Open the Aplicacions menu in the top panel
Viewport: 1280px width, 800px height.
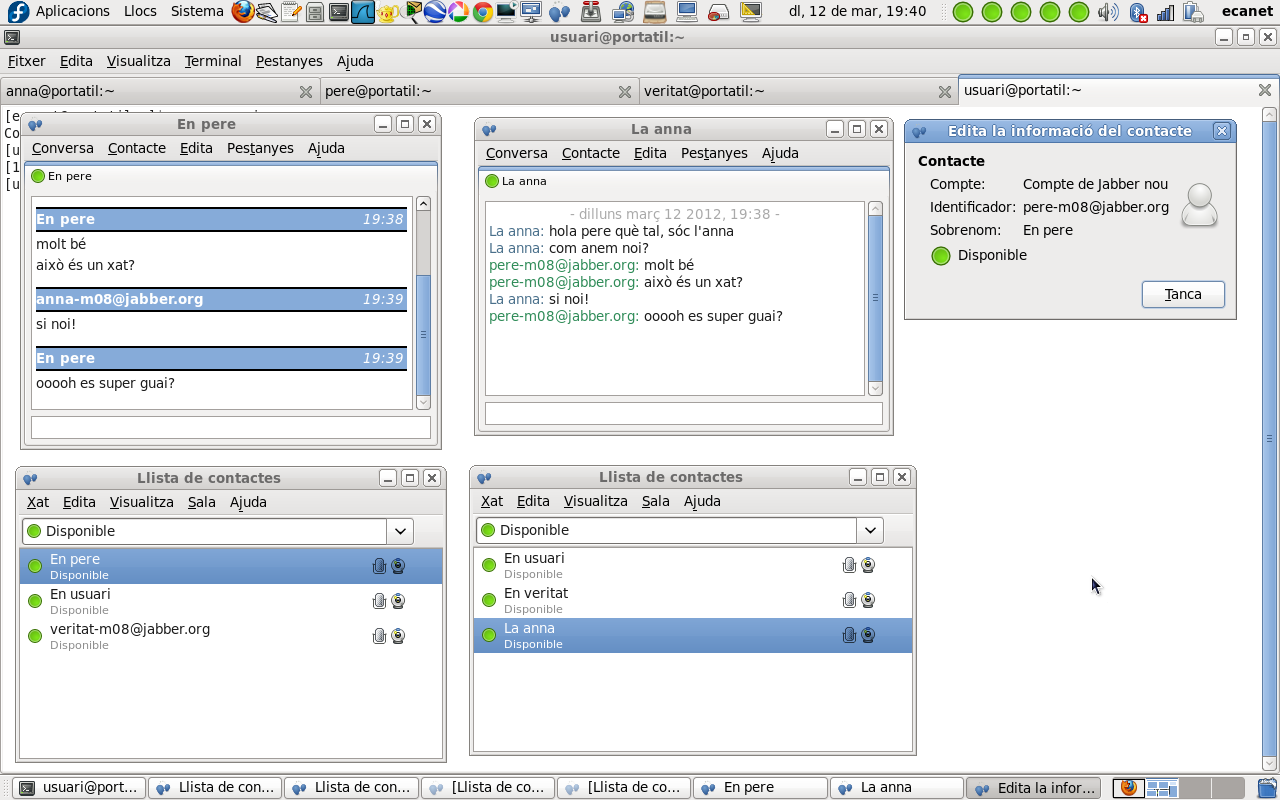[x=72, y=11]
